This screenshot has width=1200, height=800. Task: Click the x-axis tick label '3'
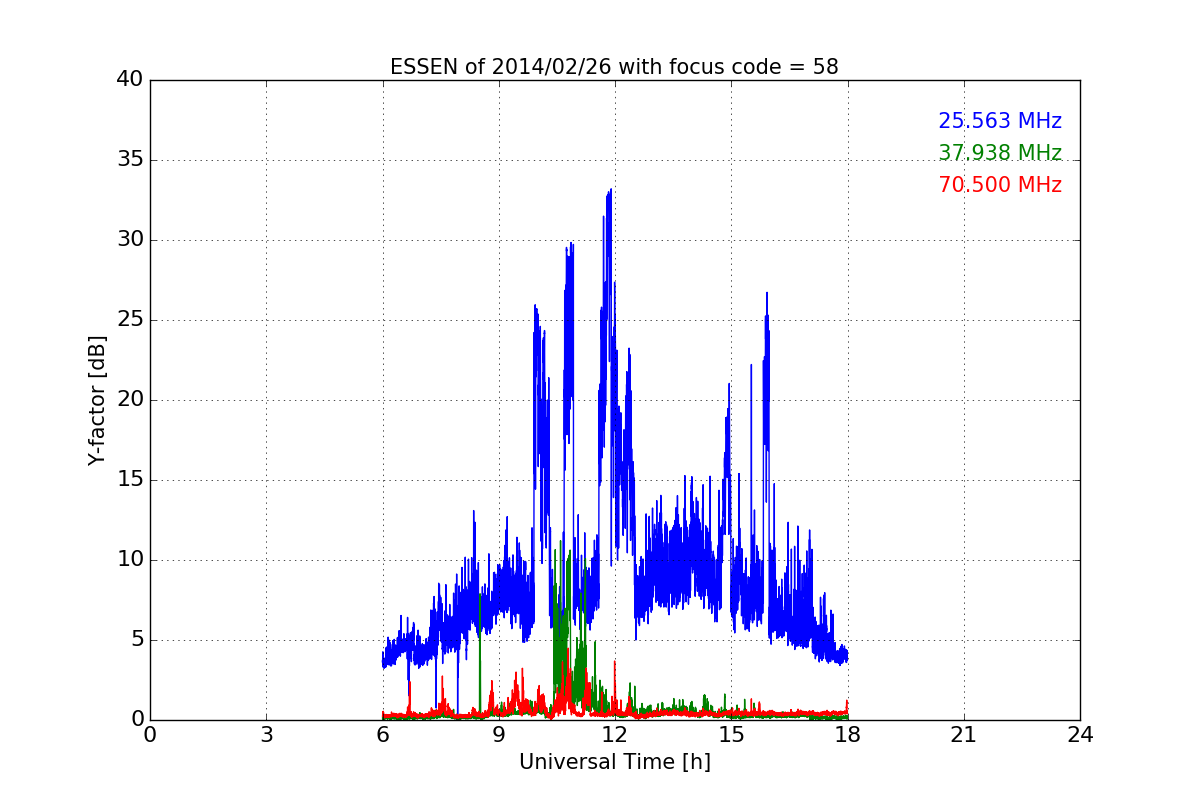(266, 735)
